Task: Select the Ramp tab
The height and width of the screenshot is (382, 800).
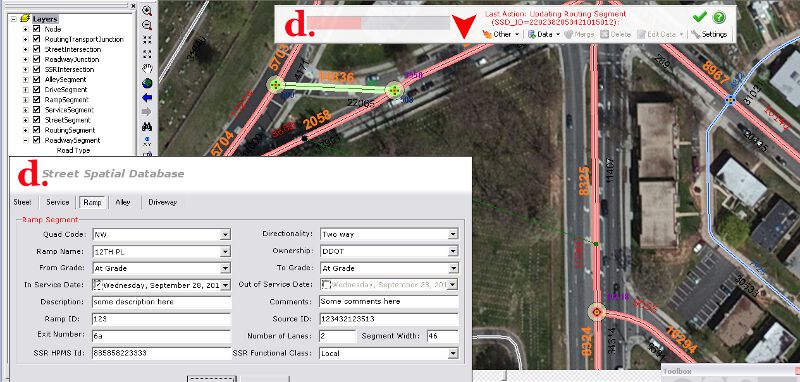Action: click(92, 202)
